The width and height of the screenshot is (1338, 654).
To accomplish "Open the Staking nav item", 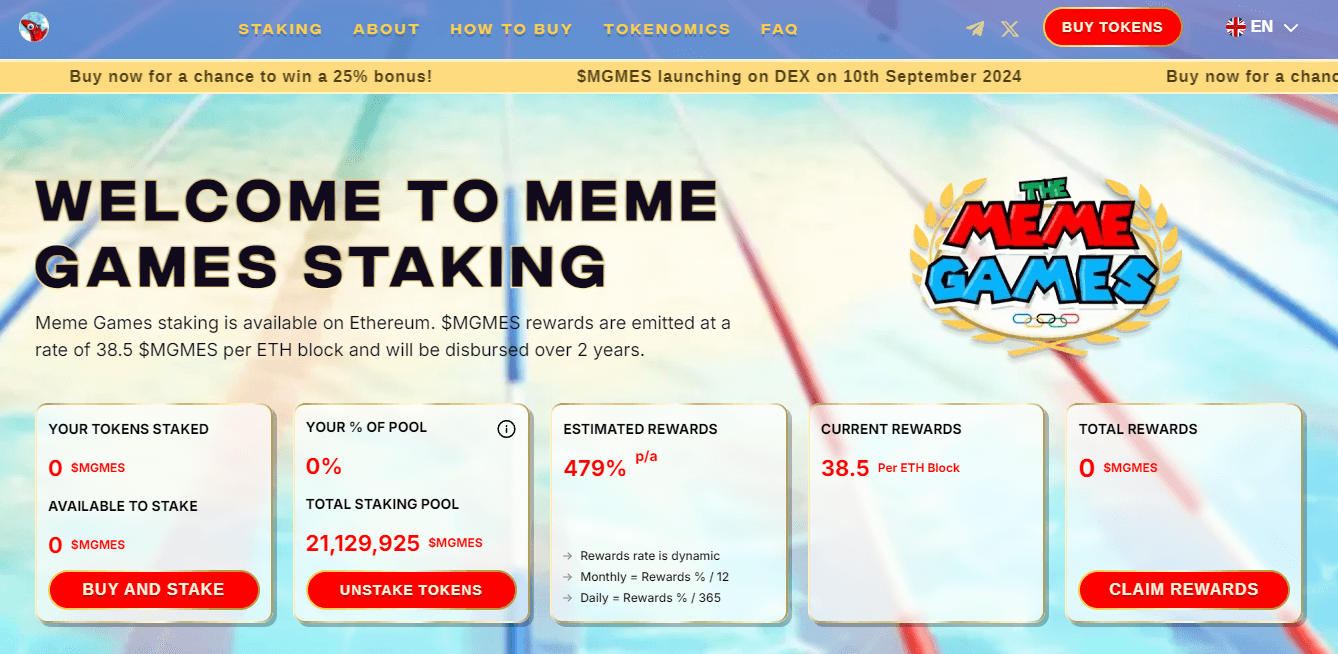I will tap(280, 29).
